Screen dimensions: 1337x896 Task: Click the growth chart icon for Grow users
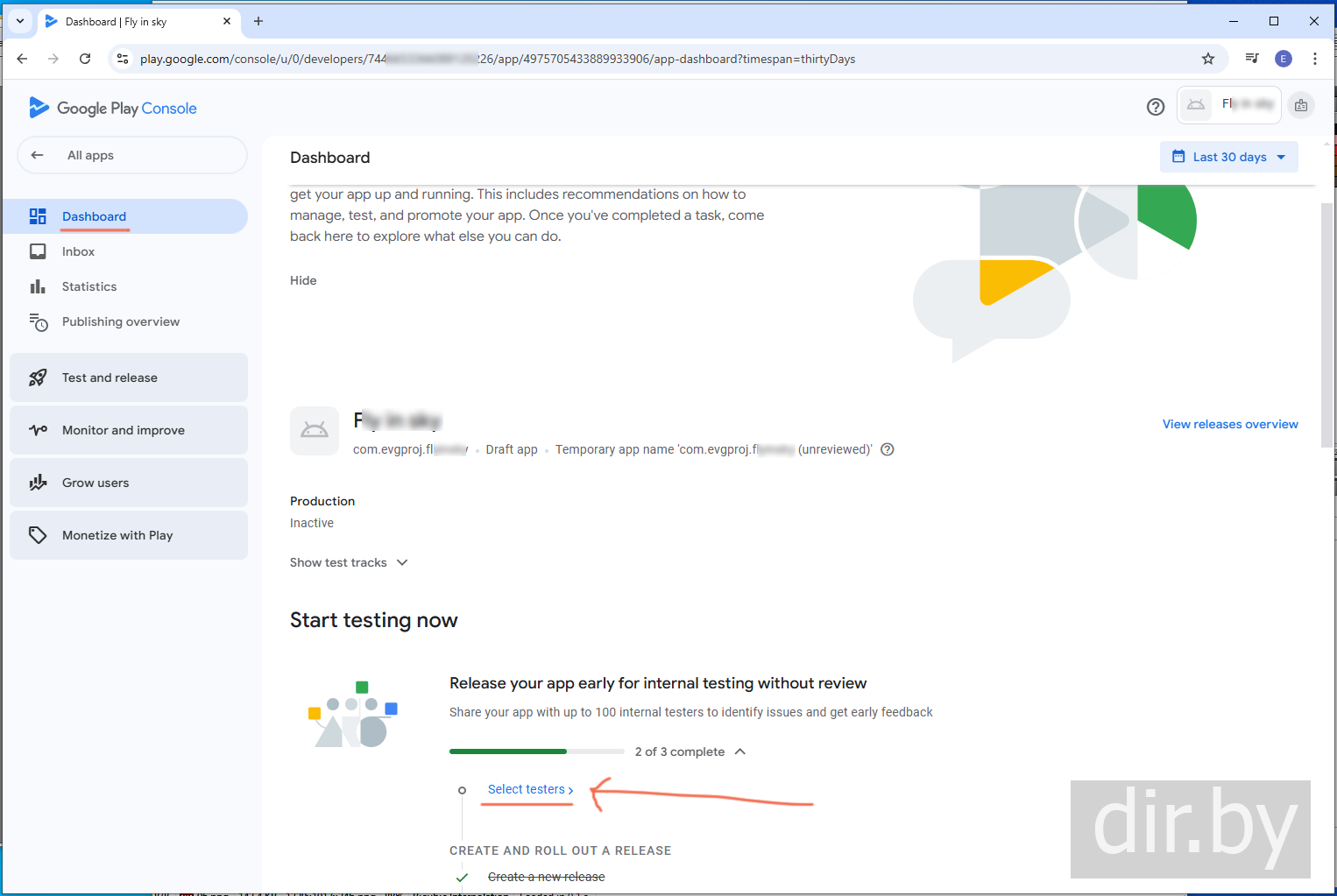click(x=38, y=483)
